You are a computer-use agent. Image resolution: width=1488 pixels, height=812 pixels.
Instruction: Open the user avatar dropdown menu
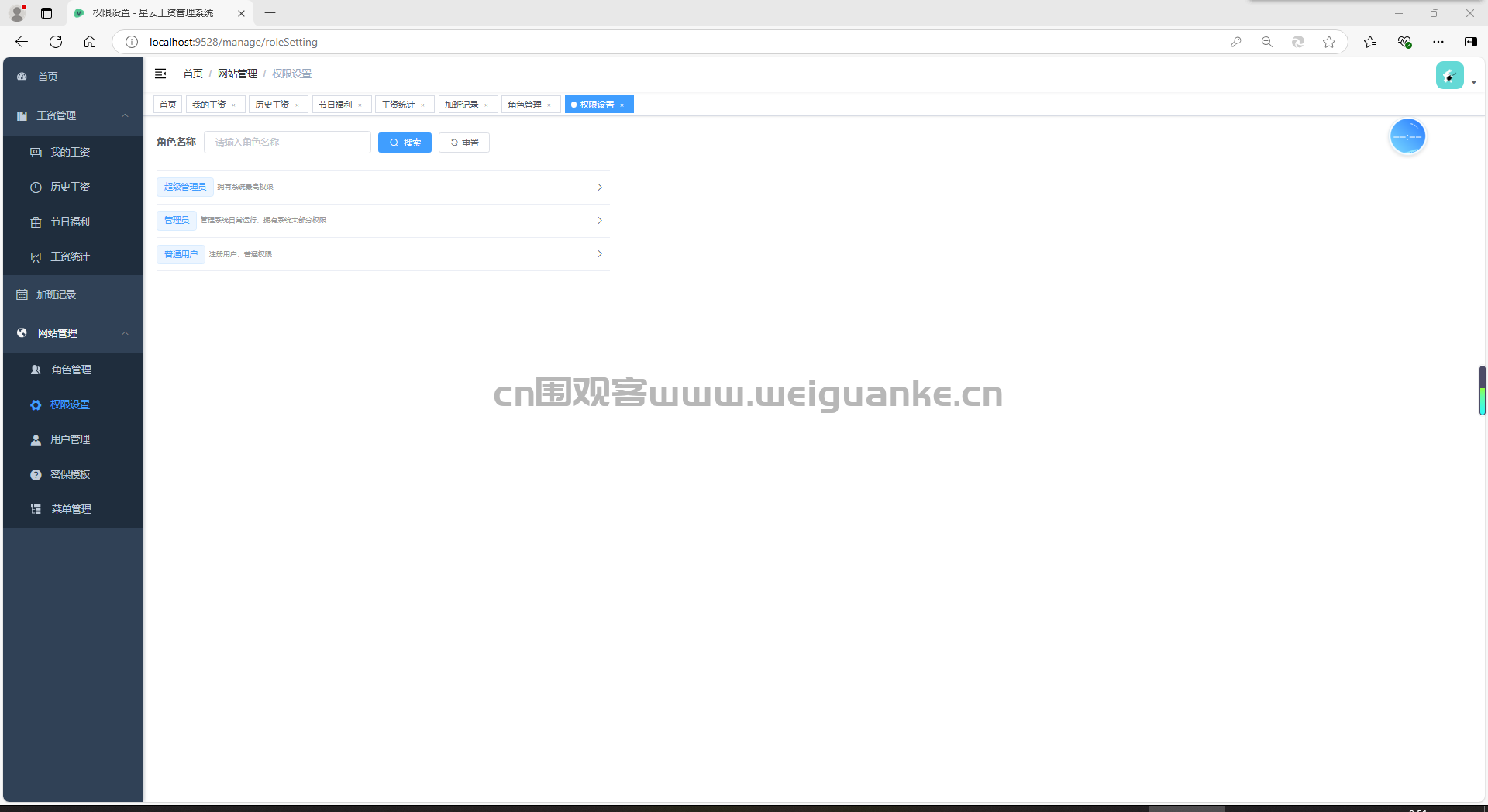point(1455,76)
